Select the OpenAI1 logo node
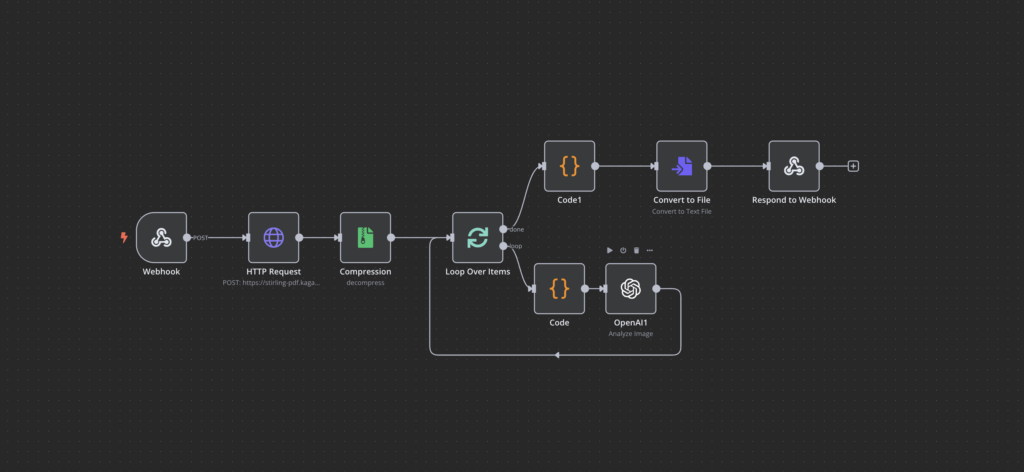 click(631, 289)
